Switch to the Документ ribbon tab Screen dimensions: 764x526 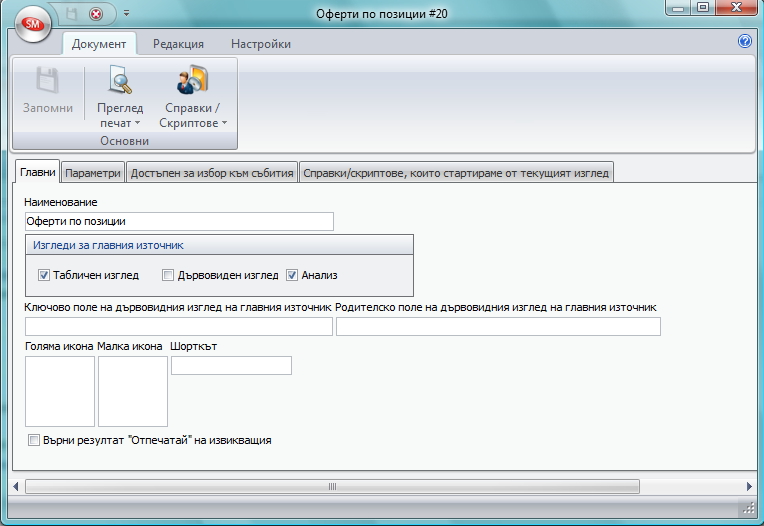click(x=99, y=44)
